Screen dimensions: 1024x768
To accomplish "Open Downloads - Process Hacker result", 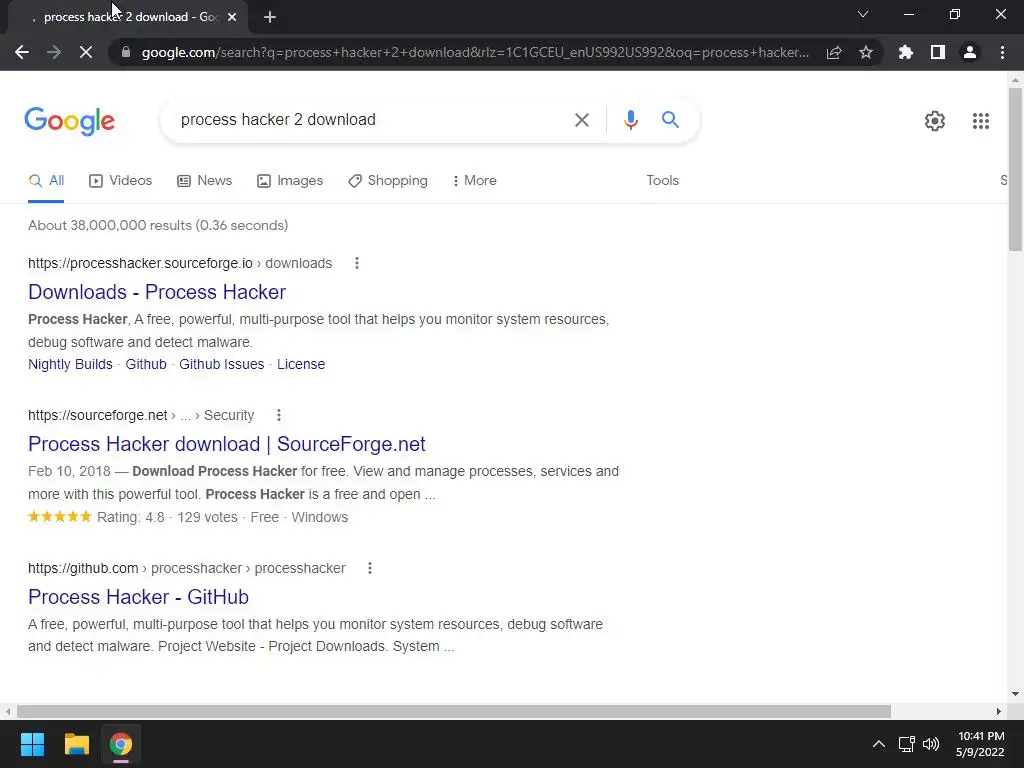I will coord(157,292).
